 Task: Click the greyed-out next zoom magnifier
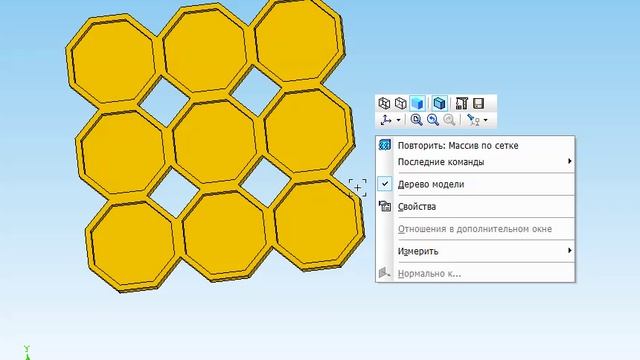click(x=449, y=120)
